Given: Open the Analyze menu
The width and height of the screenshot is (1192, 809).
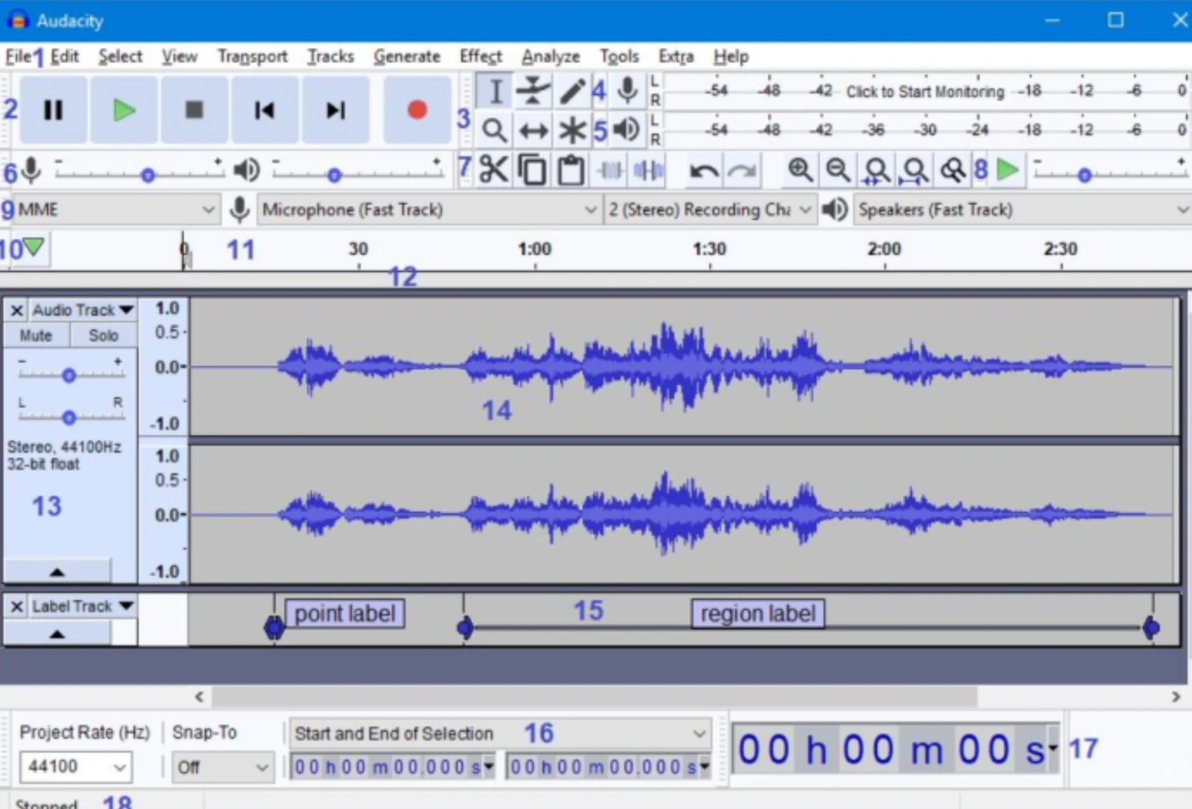Looking at the screenshot, I should click(550, 56).
